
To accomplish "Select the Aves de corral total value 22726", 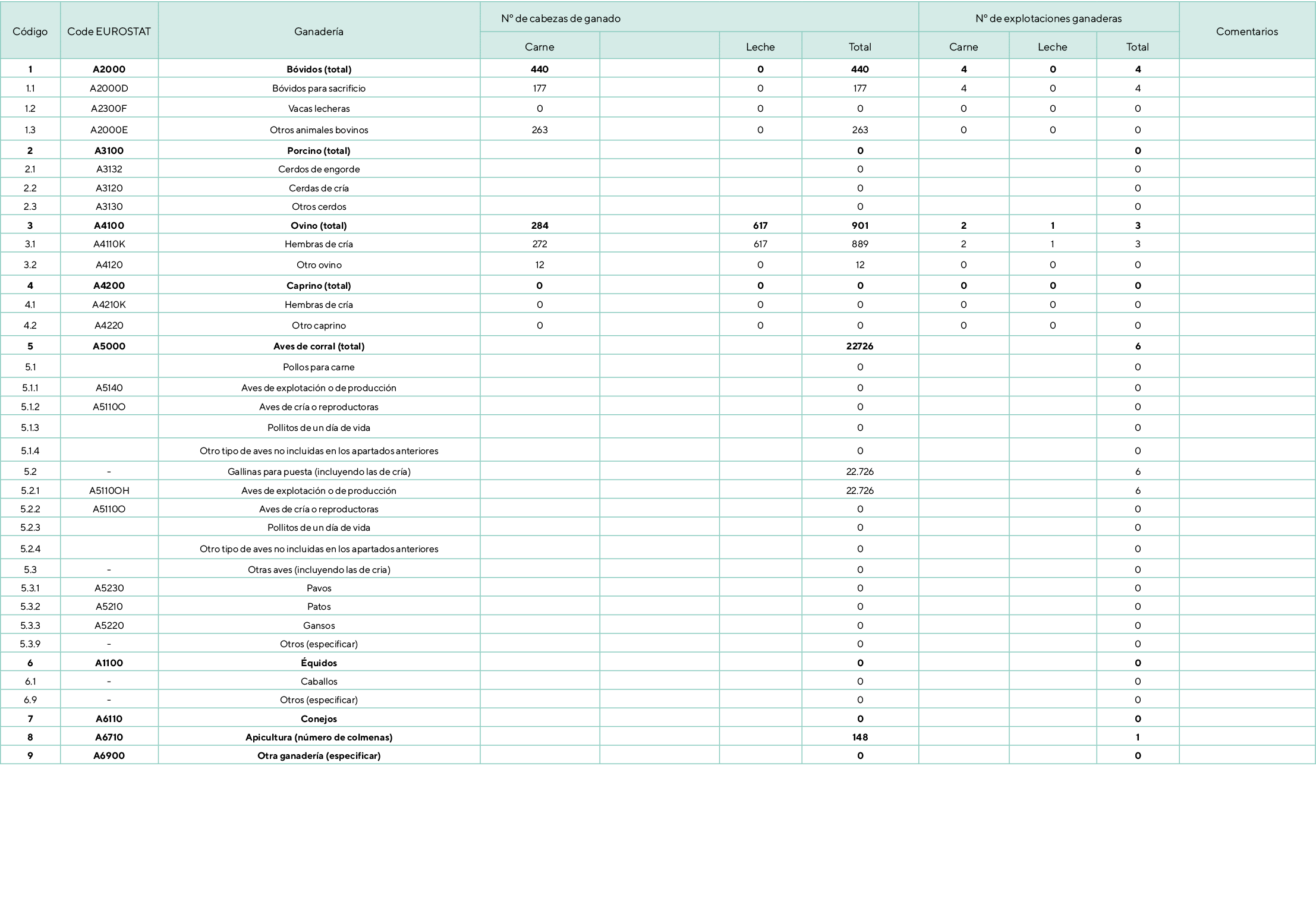I will pos(860,346).
